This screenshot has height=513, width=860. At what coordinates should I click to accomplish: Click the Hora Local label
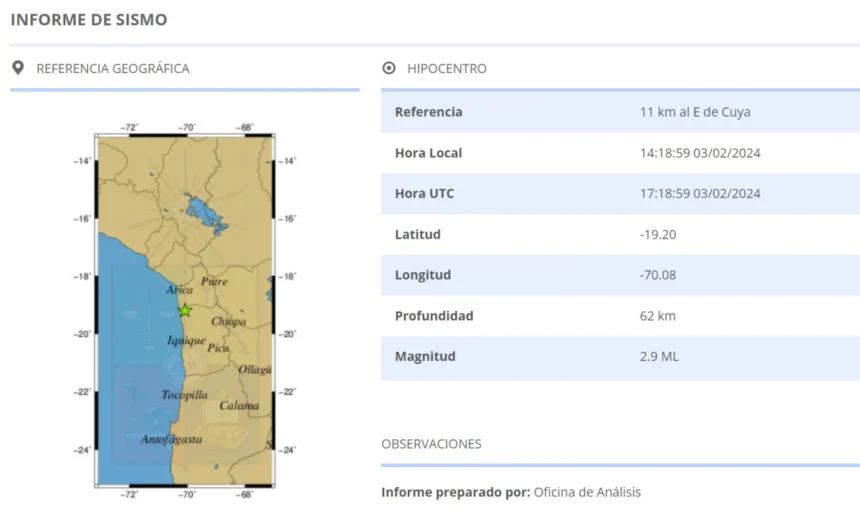428,153
